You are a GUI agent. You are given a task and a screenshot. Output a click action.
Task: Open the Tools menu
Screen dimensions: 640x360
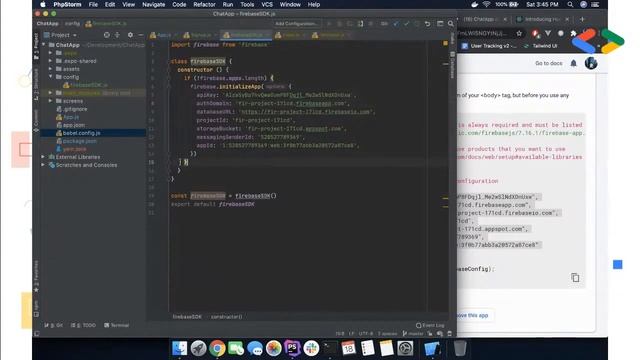pos(247,4)
